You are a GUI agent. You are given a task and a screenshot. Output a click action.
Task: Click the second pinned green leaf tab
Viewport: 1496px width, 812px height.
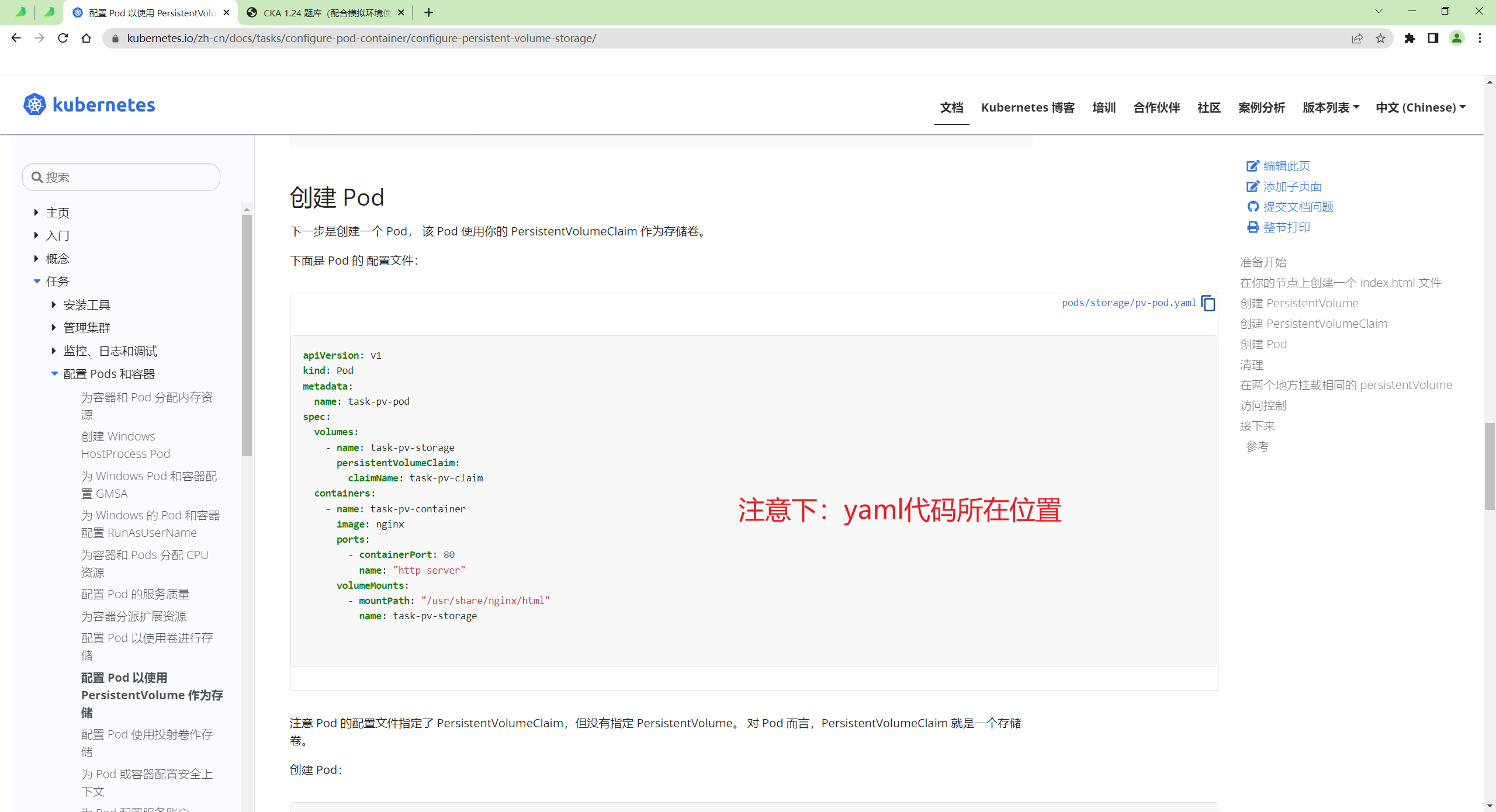point(49,12)
